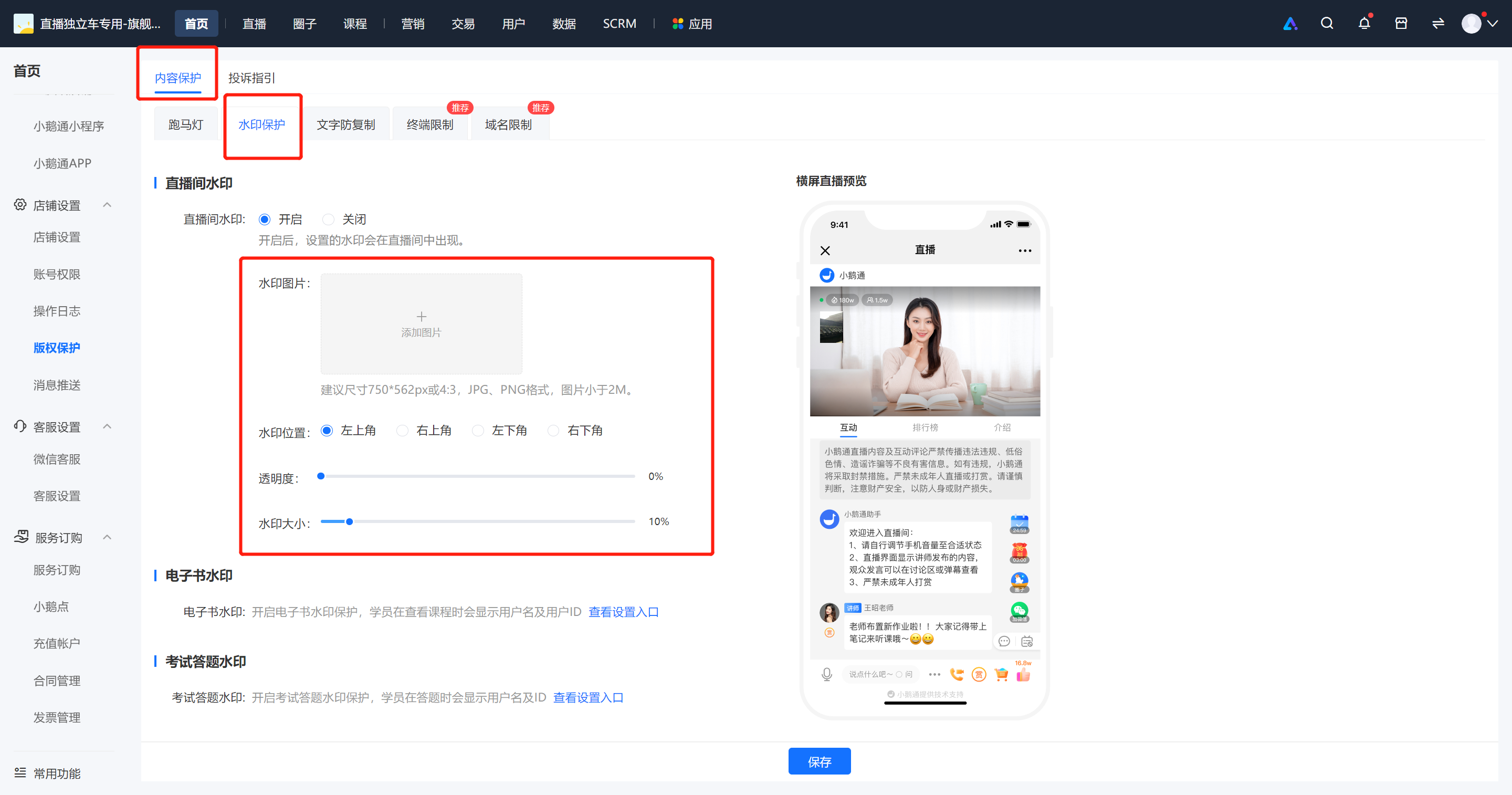Collapse the 服务订购 sidebar section
Screen dimensions: 1512x795
pyautogui.click(x=107, y=537)
